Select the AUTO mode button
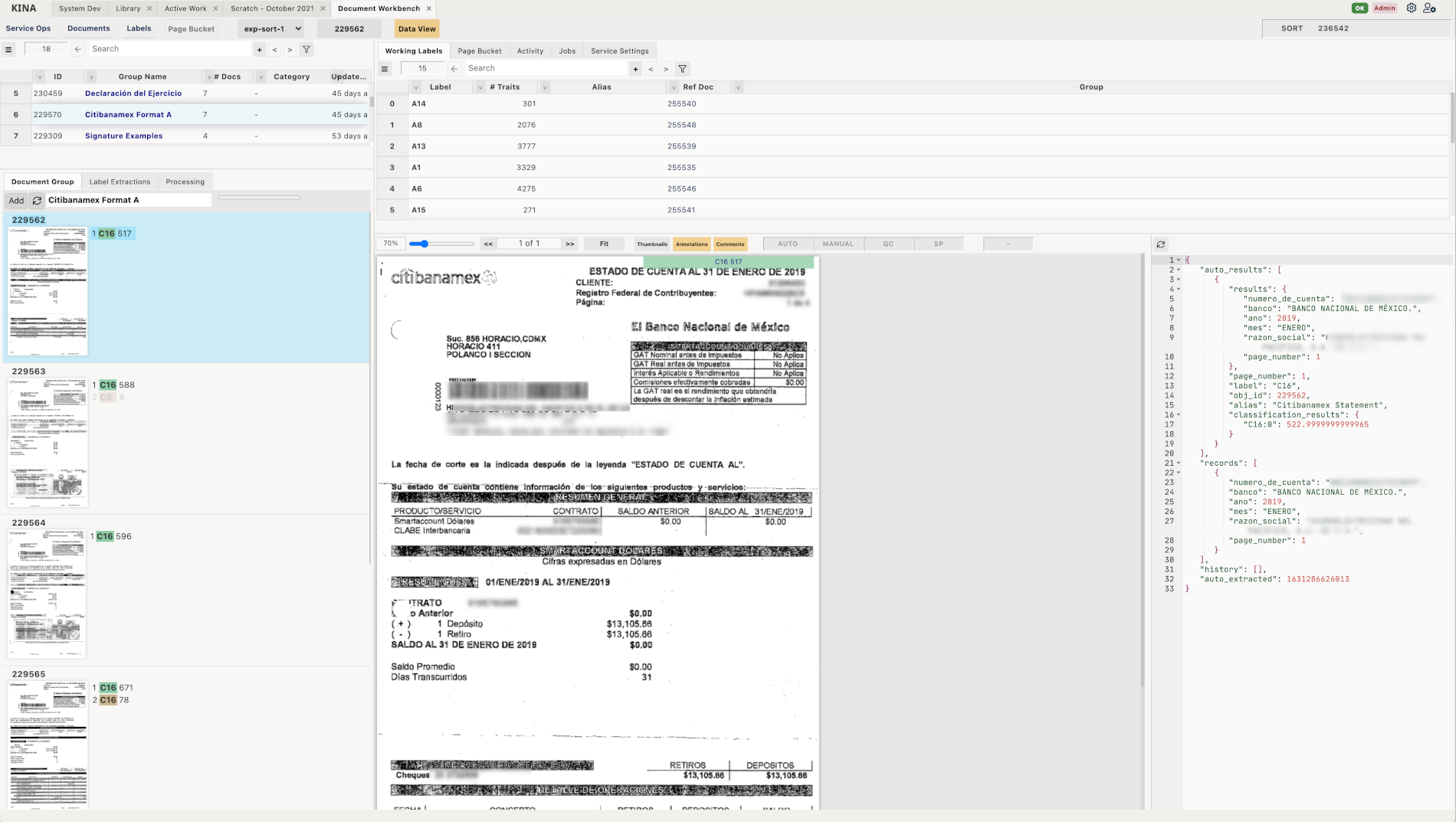1456x822 pixels. [x=788, y=244]
